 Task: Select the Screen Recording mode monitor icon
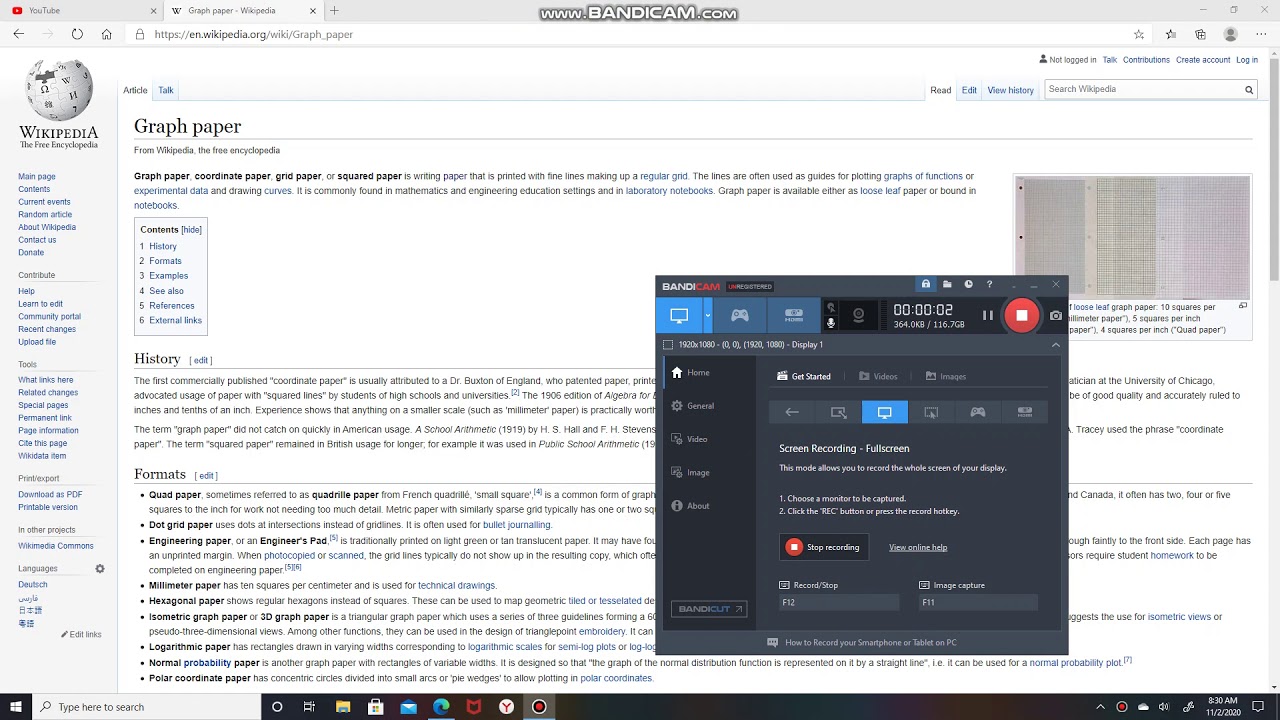point(679,315)
